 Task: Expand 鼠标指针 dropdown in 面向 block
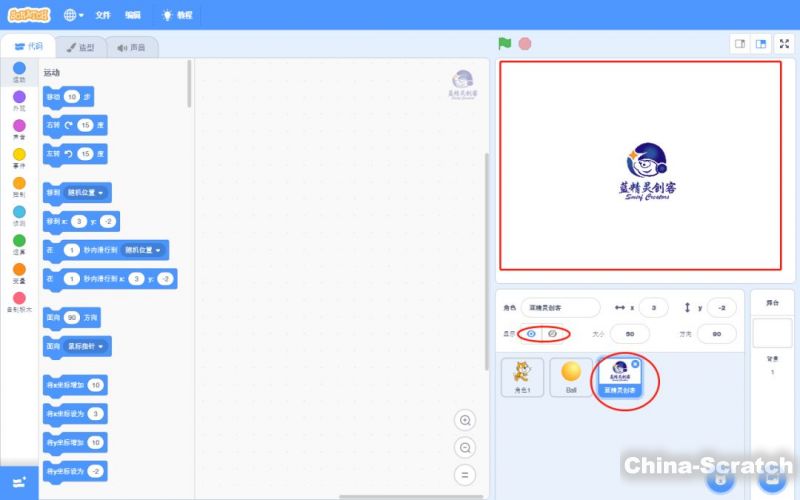(x=88, y=345)
